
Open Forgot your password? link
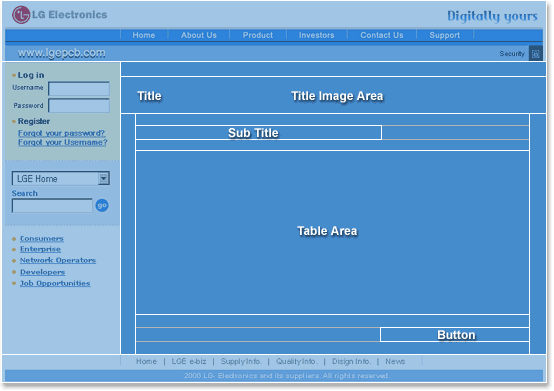tap(61, 133)
